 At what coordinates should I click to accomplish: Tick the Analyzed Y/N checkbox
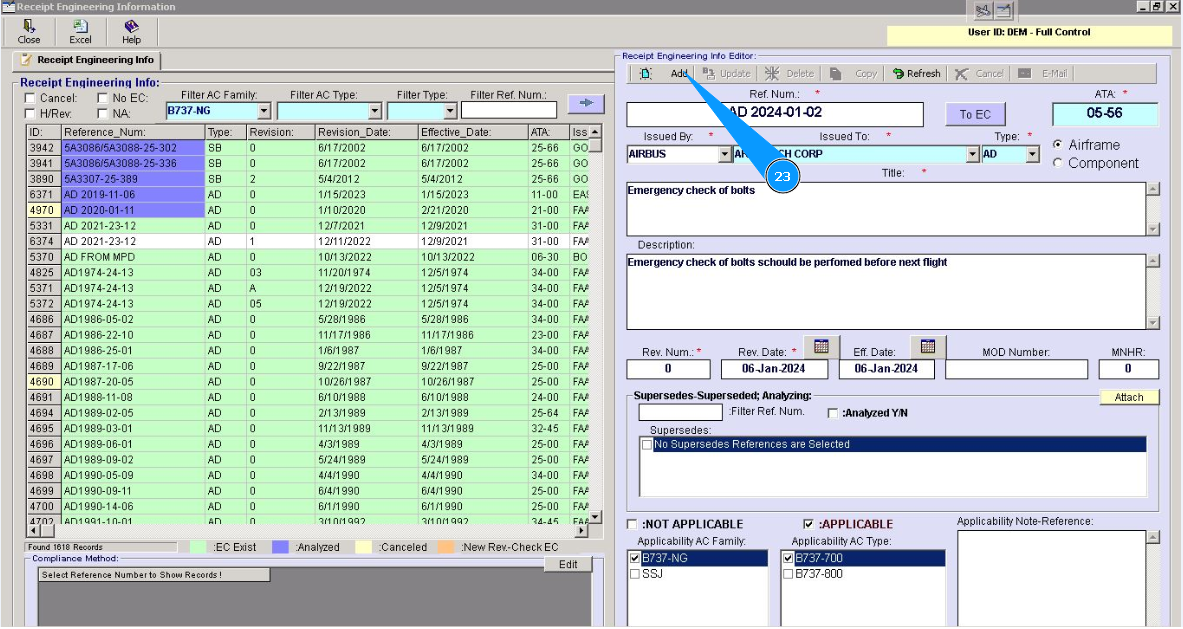pos(833,413)
